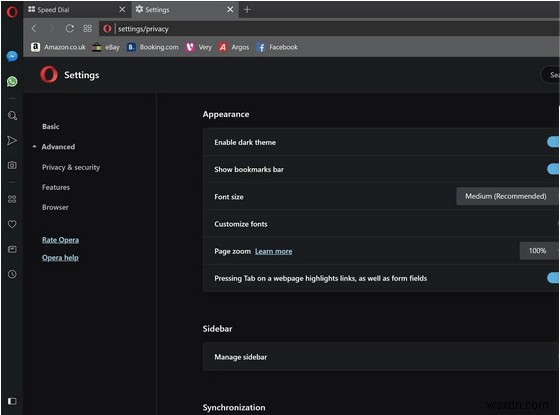
Task: Open the Flow send icon in the sidebar
Action: point(12,140)
